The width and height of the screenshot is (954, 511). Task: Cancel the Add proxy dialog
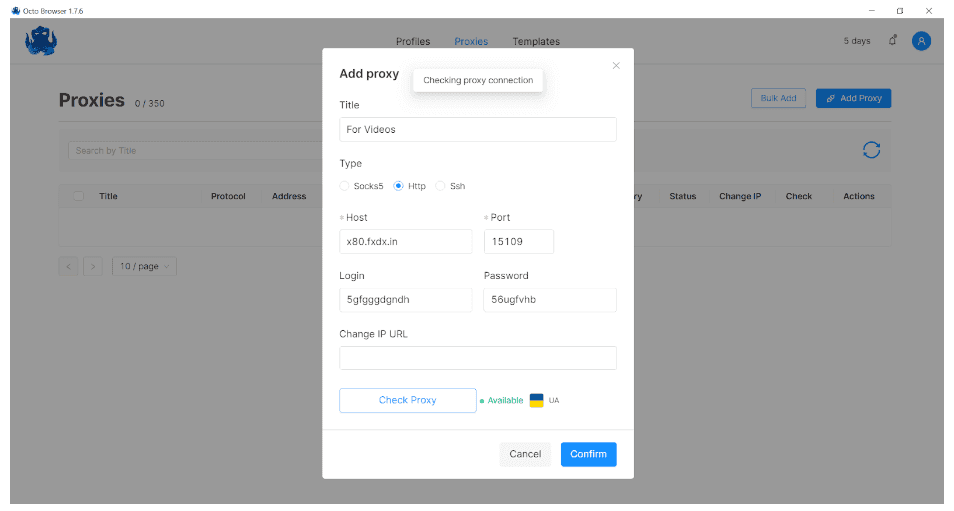pos(525,454)
